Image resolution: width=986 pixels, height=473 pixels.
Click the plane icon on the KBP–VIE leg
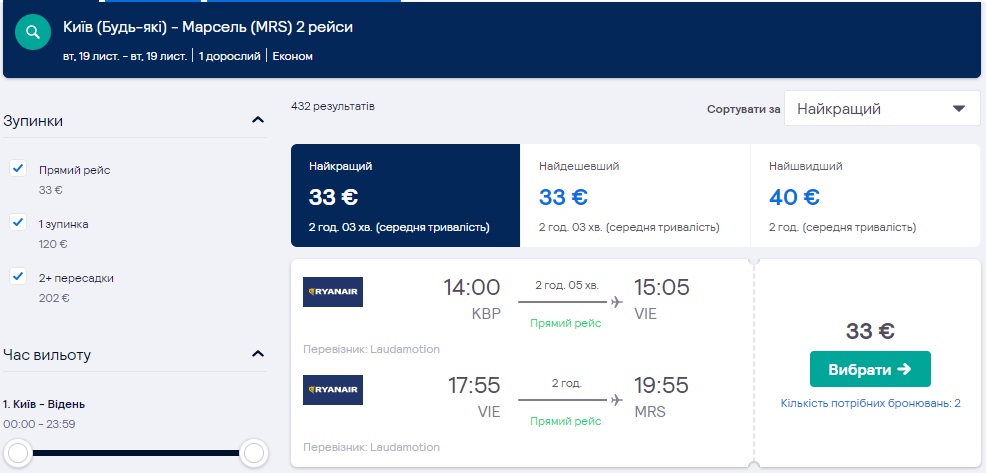615,302
